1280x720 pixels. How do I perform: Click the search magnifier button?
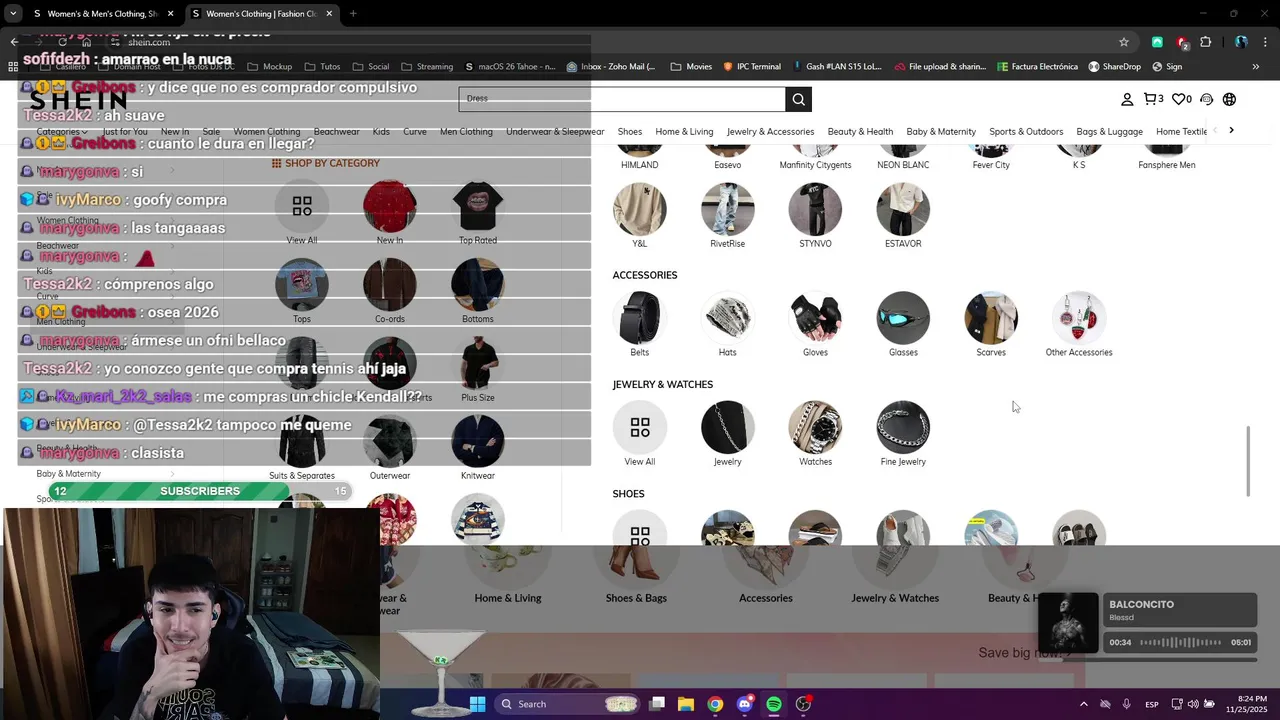pos(798,99)
